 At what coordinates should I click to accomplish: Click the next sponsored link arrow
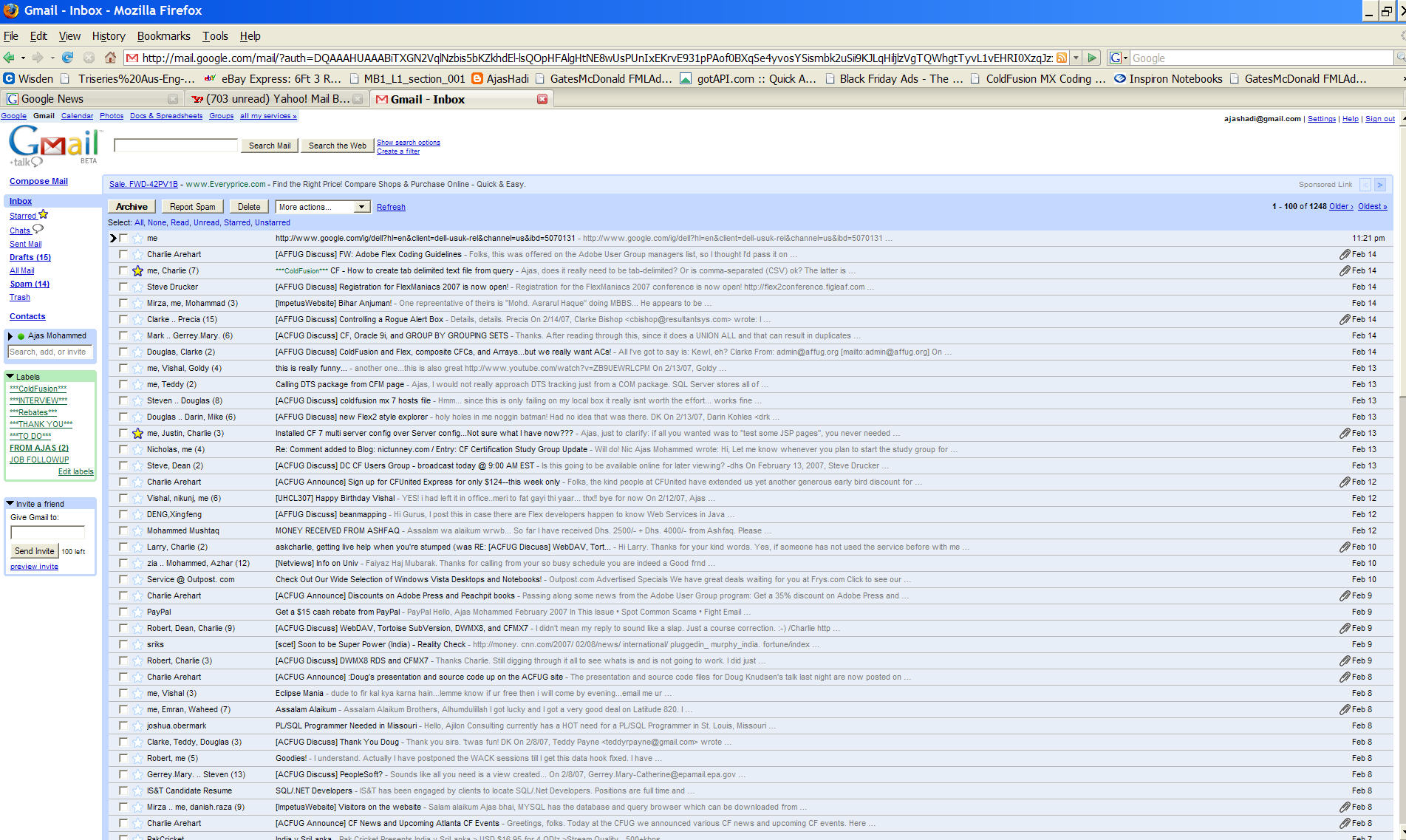(1379, 185)
